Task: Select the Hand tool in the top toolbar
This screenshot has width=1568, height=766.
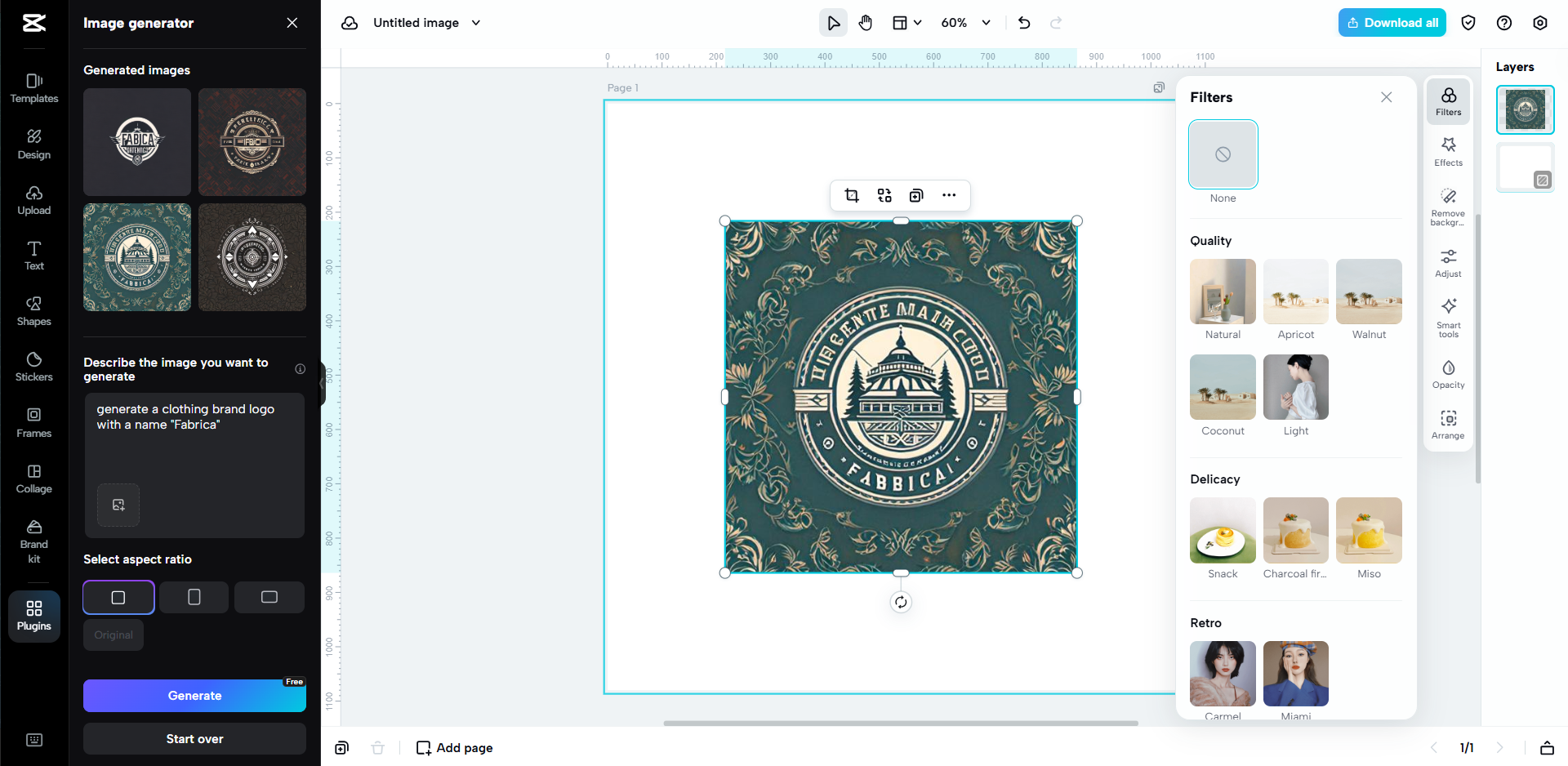Action: click(x=866, y=22)
